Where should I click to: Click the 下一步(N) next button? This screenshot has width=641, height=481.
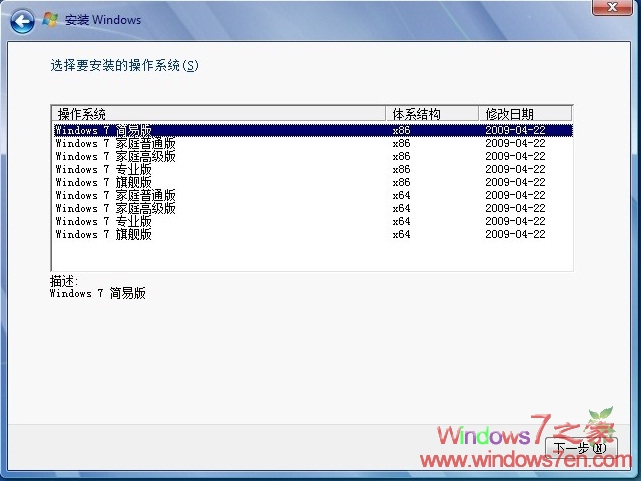[x=581, y=448]
